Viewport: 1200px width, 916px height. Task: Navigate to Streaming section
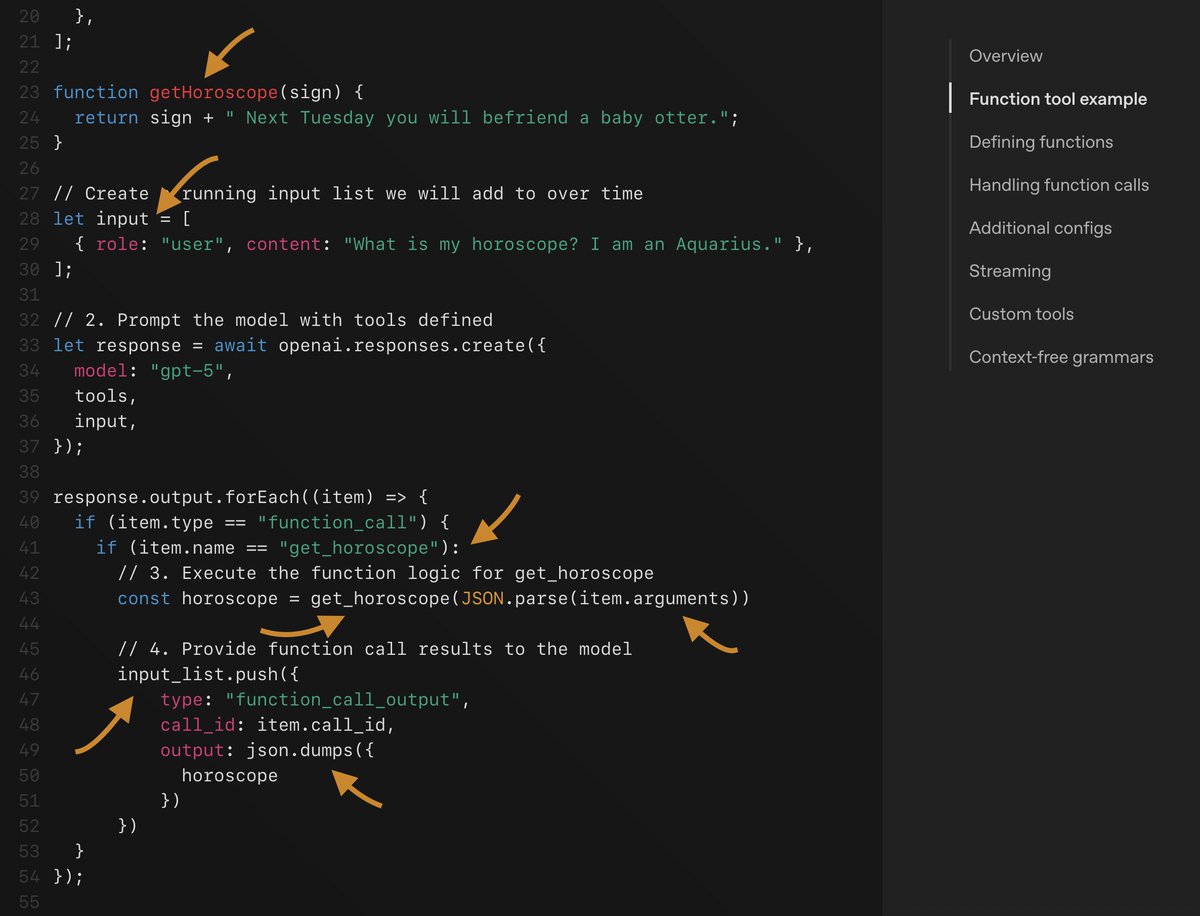1010,271
